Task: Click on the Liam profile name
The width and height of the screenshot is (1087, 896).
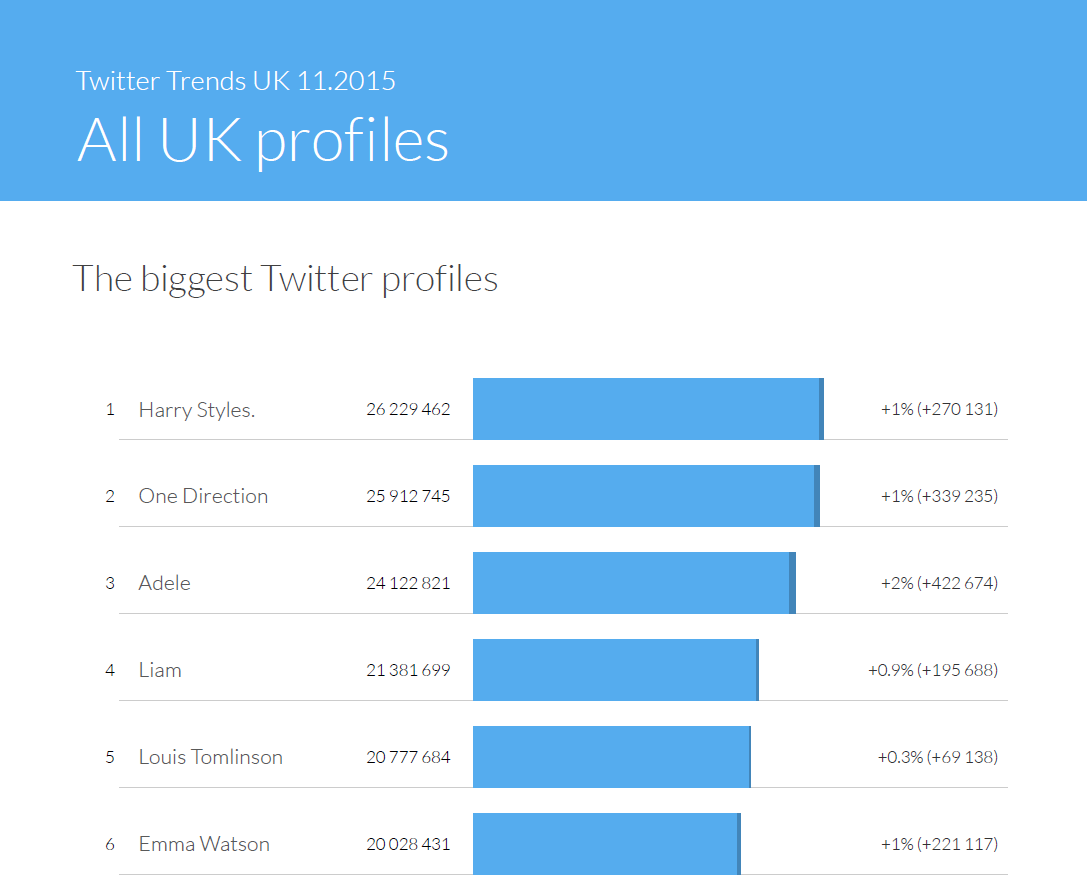Action: (x=160, y=671)
